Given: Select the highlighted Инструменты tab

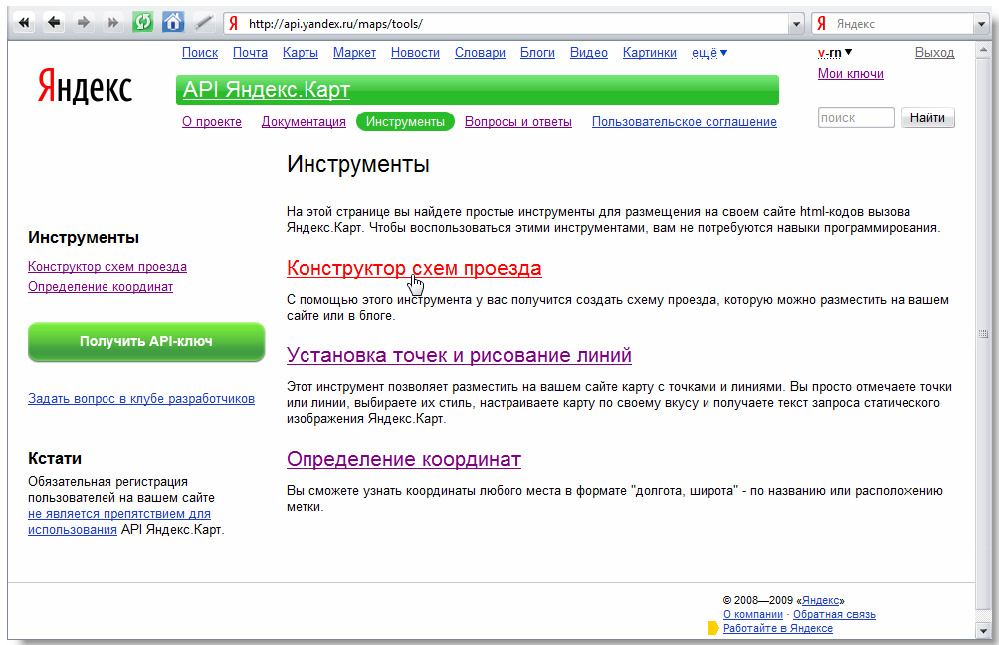Looking at the screenshot, I should tap(405, 122).
